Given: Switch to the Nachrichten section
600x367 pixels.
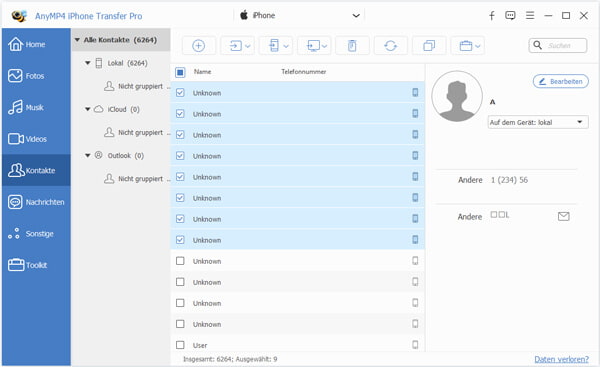Looking at the screenshot, I should [36, 202].
